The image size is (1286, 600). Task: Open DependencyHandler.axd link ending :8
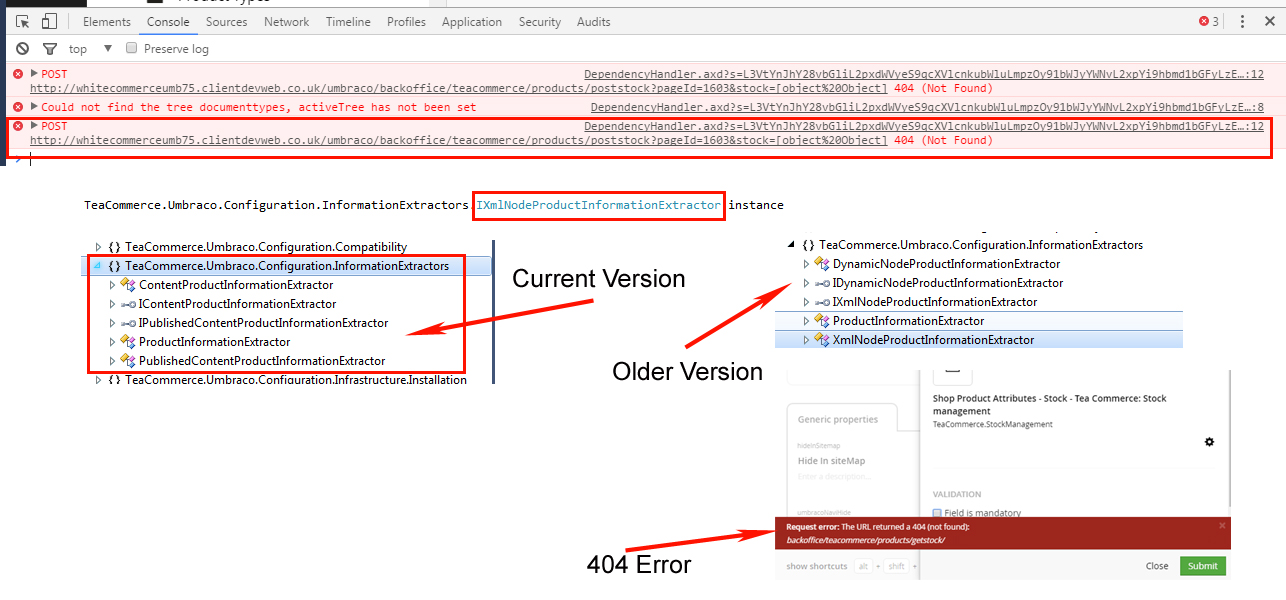[927, 107]
